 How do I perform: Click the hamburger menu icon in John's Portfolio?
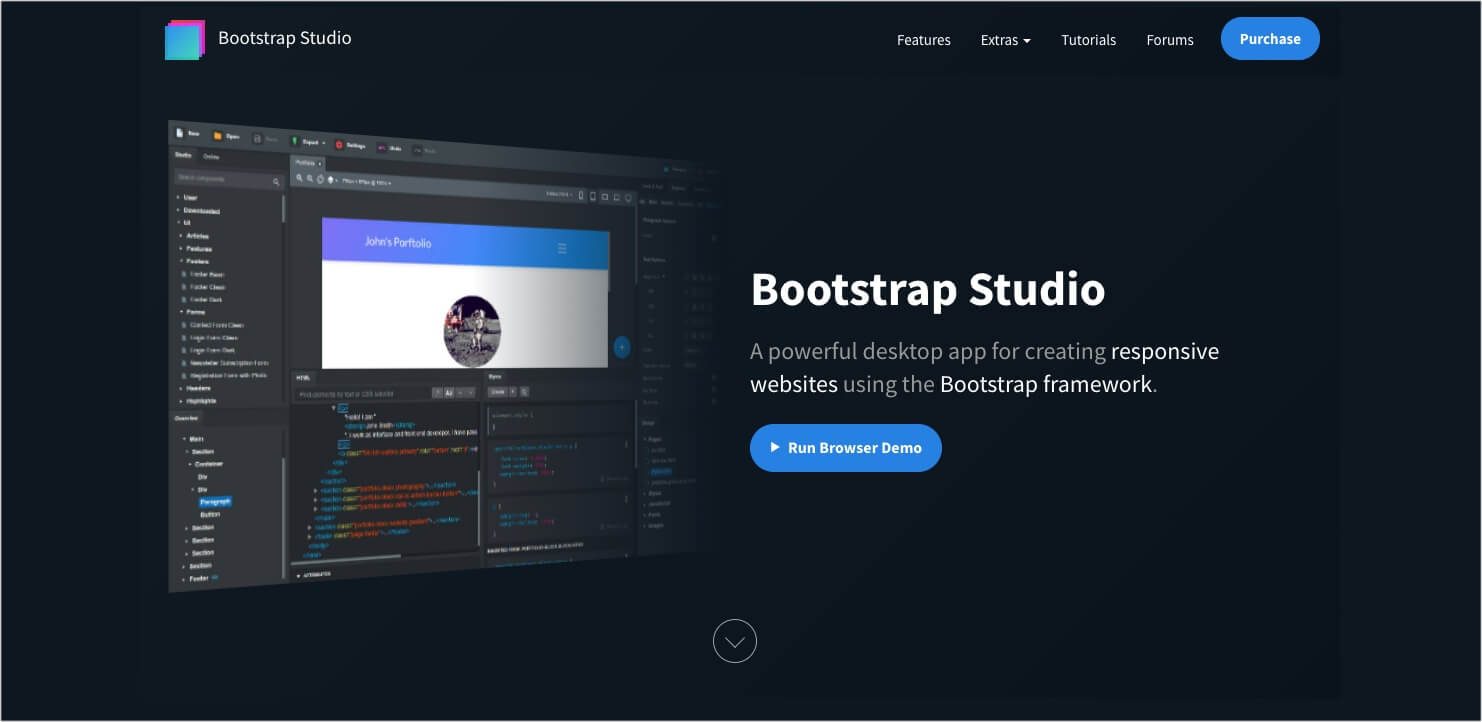click(562, 248)
